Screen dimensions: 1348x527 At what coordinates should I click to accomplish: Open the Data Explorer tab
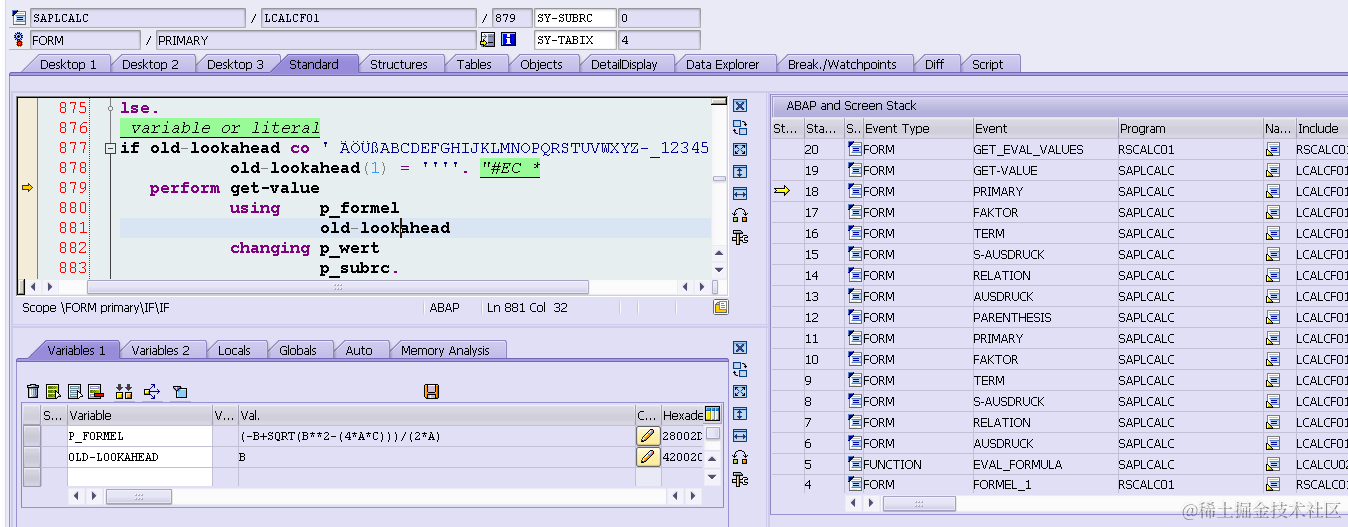[722, 64]
